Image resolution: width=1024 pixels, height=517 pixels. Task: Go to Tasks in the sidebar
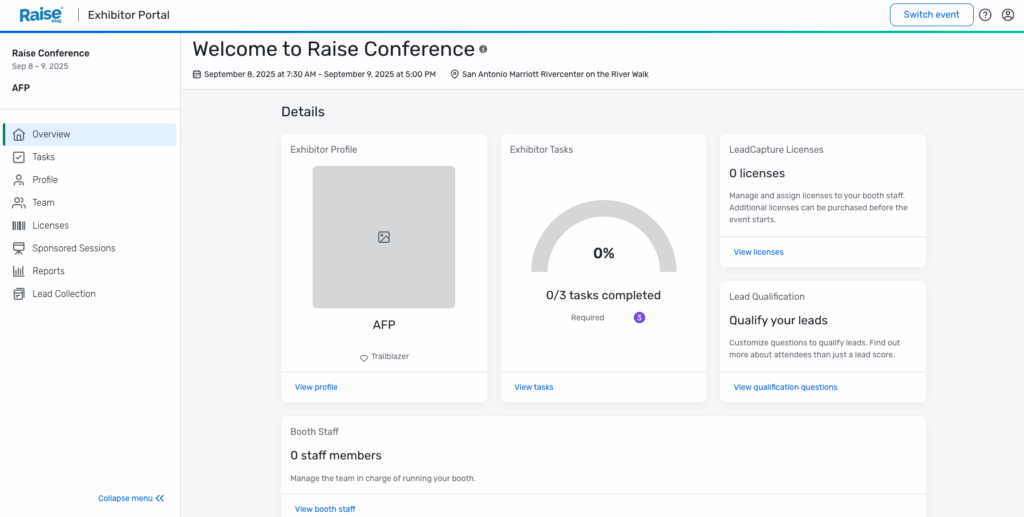click(x=89, y=157)
